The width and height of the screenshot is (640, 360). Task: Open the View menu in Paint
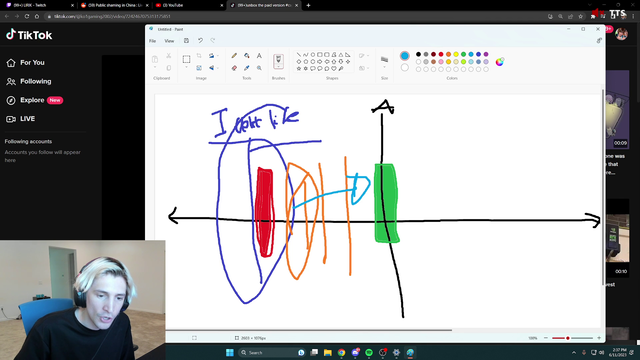tap(169, 41)
